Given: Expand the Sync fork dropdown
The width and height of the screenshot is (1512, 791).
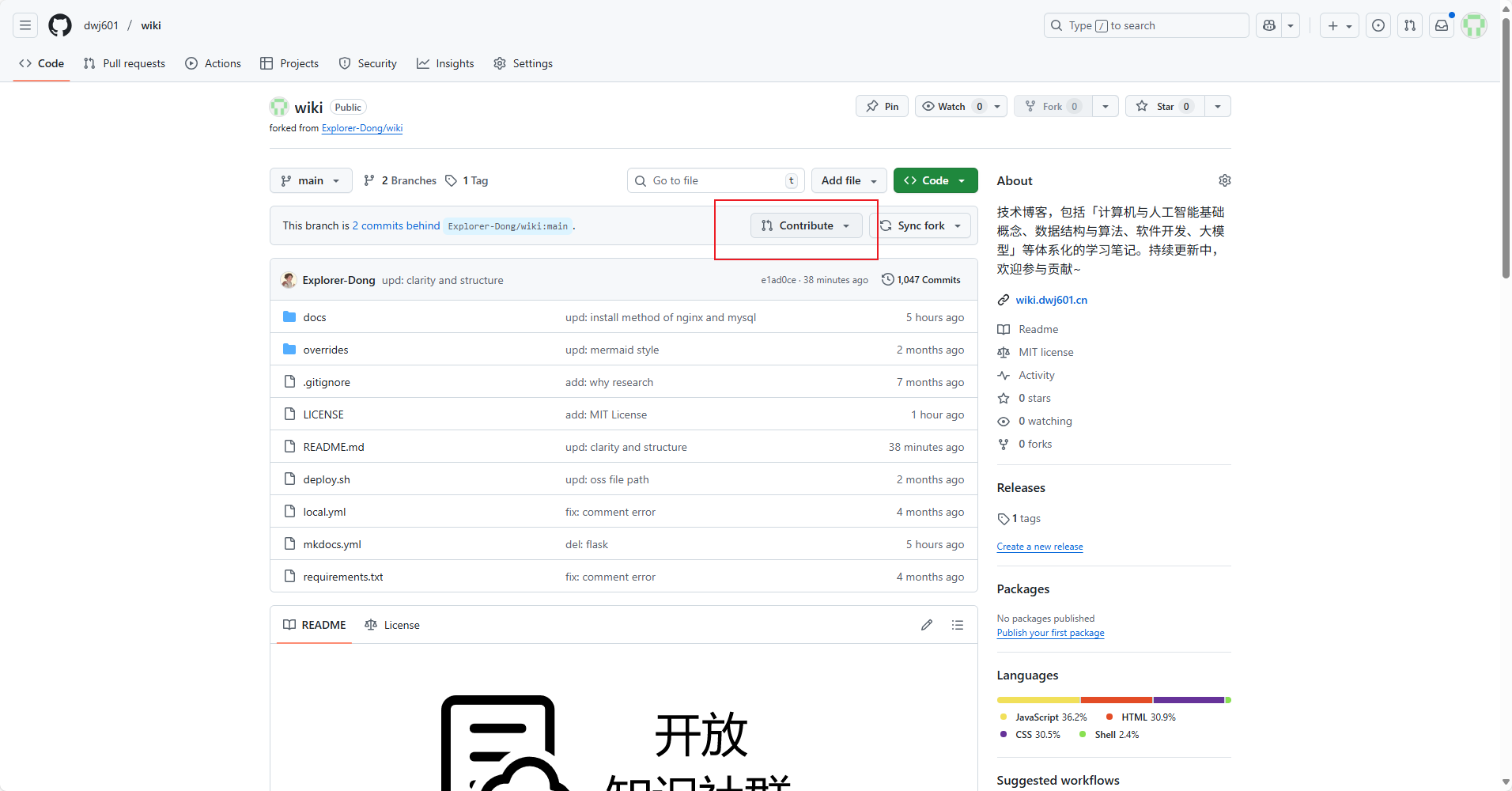Looking at the screenshot, I should [921, 225].
